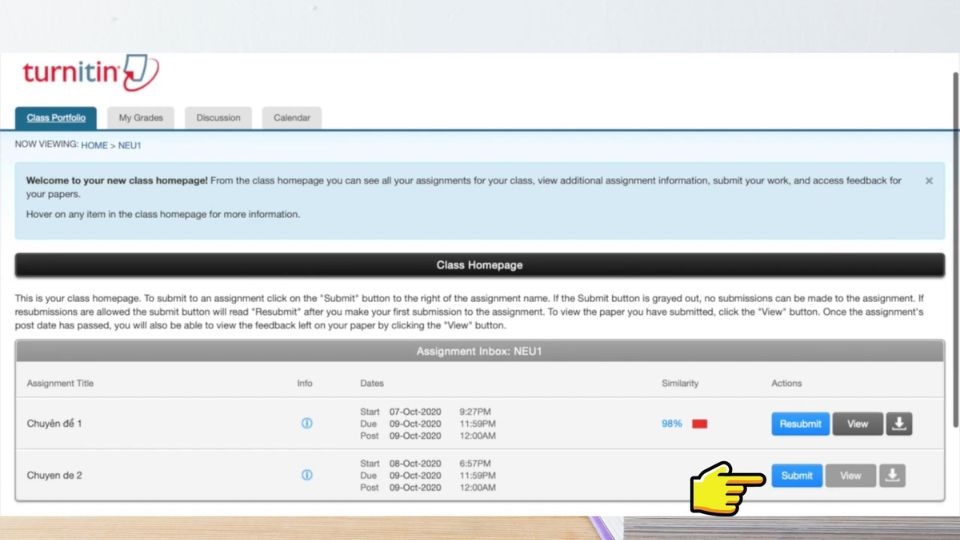Click View button for Chuyên đề 1

click(x=857, y=424)
